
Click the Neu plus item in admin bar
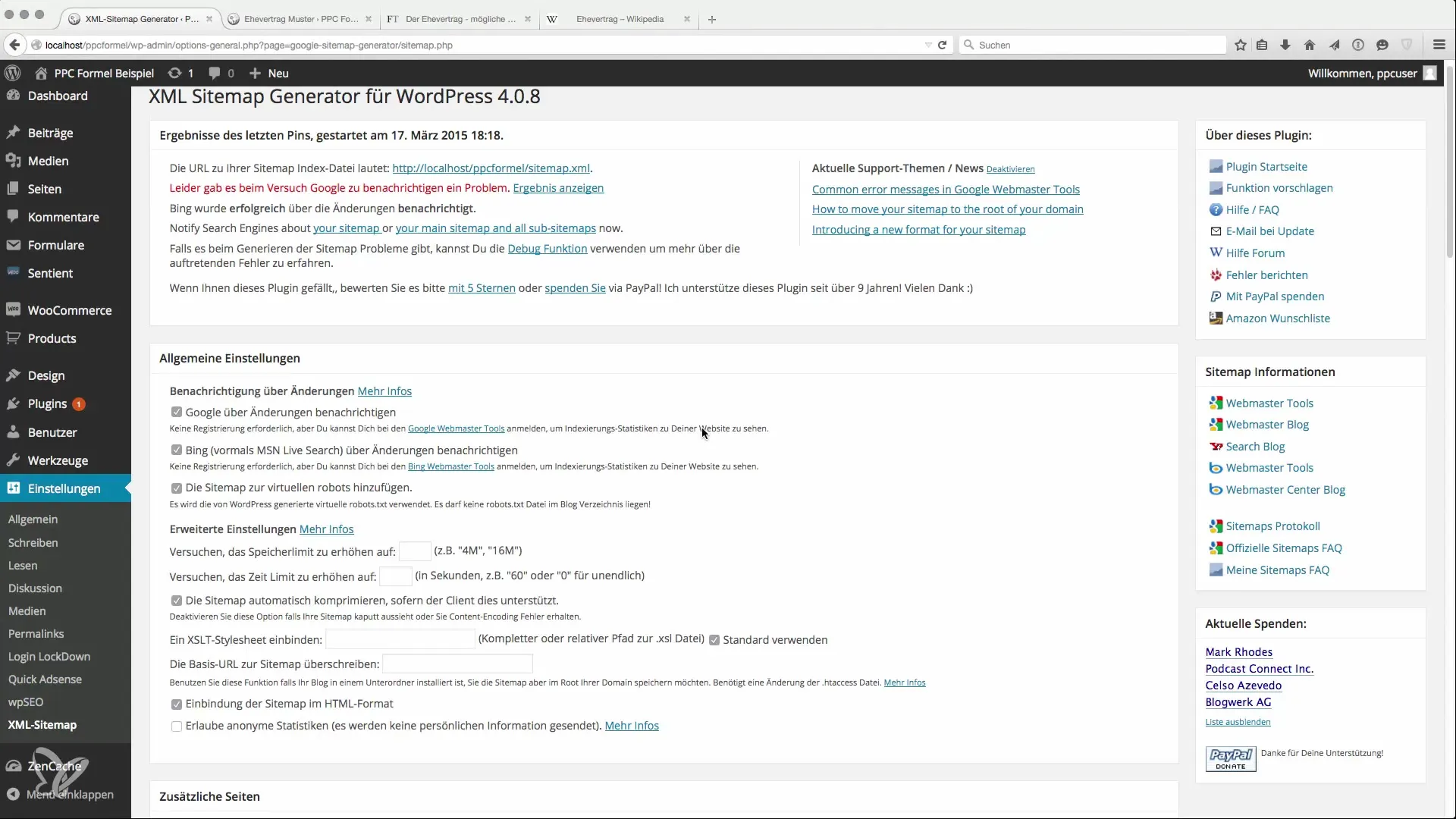(x=268, y=73)
